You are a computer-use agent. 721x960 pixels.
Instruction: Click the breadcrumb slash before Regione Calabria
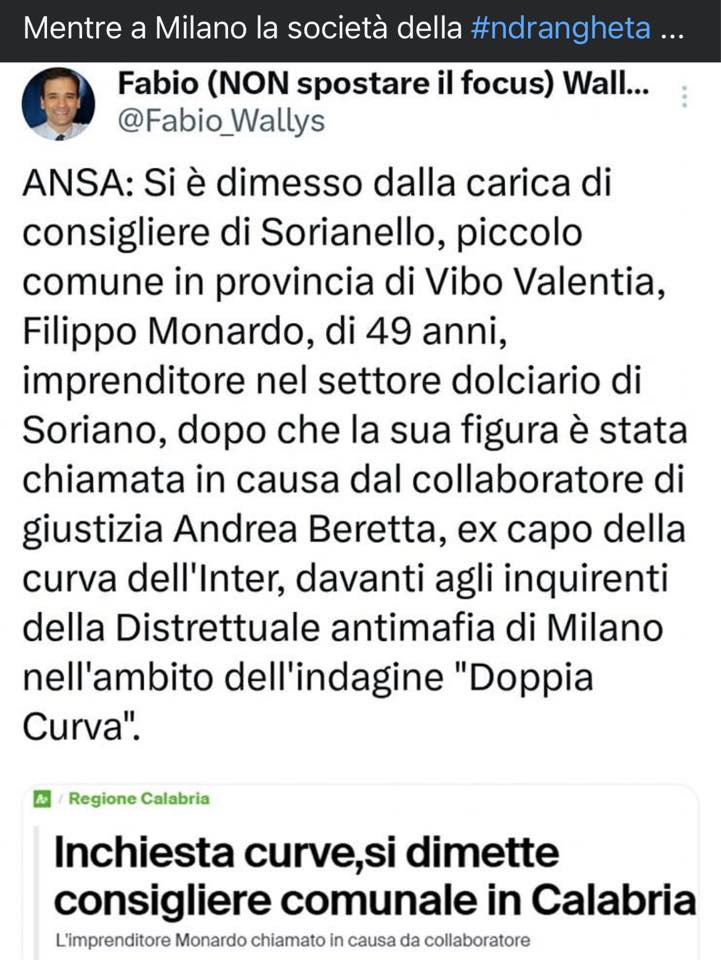[60, 798]
